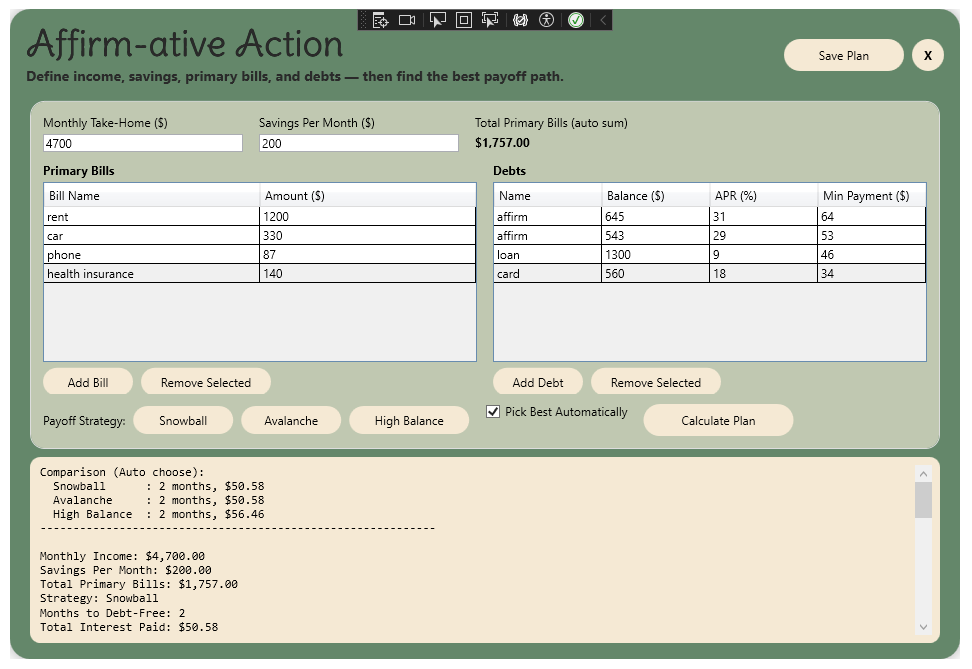Activate the Select Element pointer tool
The image size is (972, 669).
click(437, 20)
